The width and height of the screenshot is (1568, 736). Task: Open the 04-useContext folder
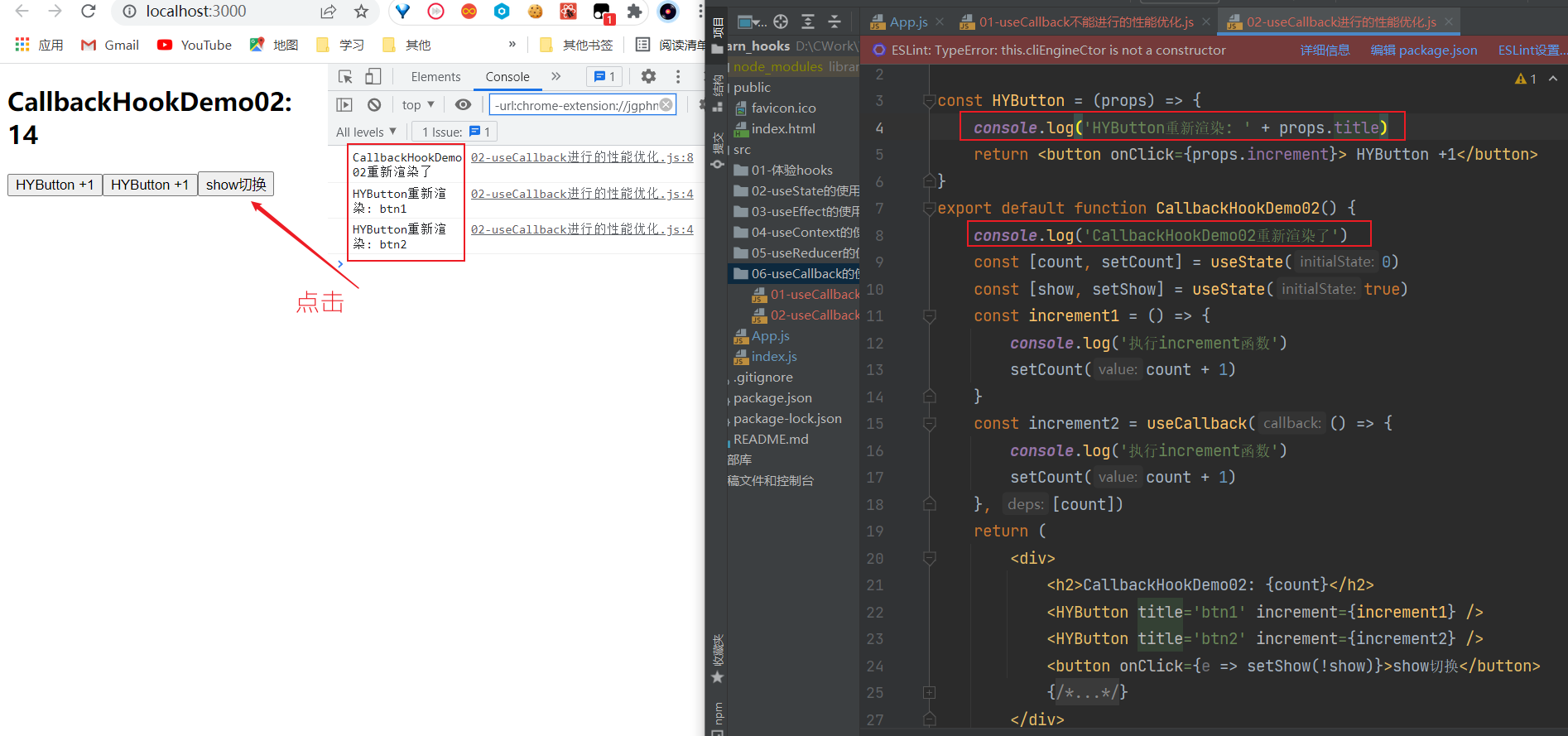tap(796, 232)
